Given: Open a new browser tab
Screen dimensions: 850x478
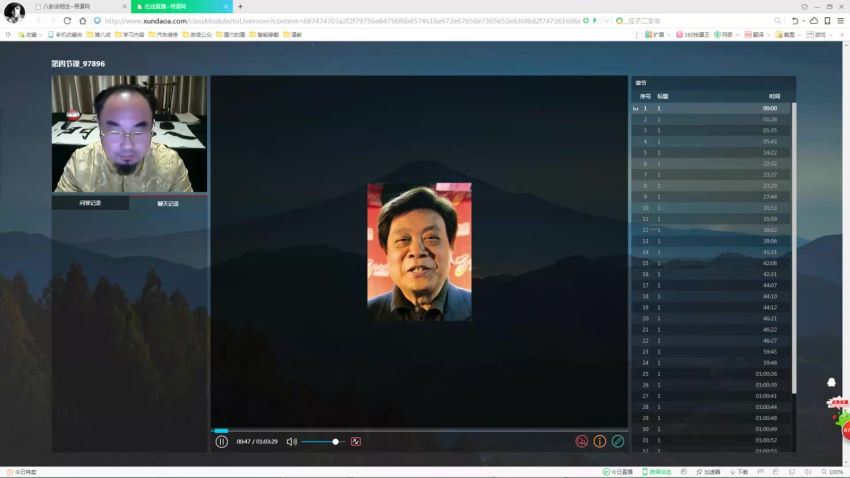Looking at the screenshot, I should 240,7.
